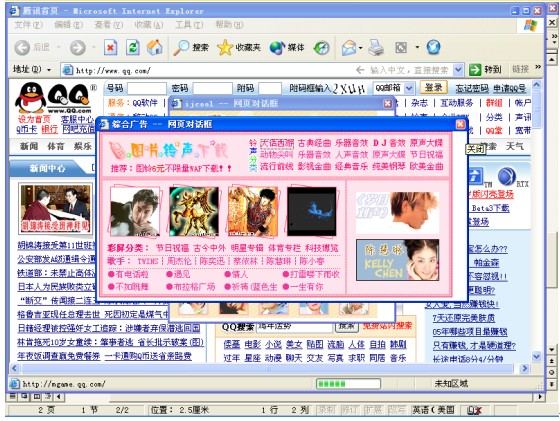The image size is (560, 421).
Task: Click the green 转到 go arrow
Action: pos(475,70)
